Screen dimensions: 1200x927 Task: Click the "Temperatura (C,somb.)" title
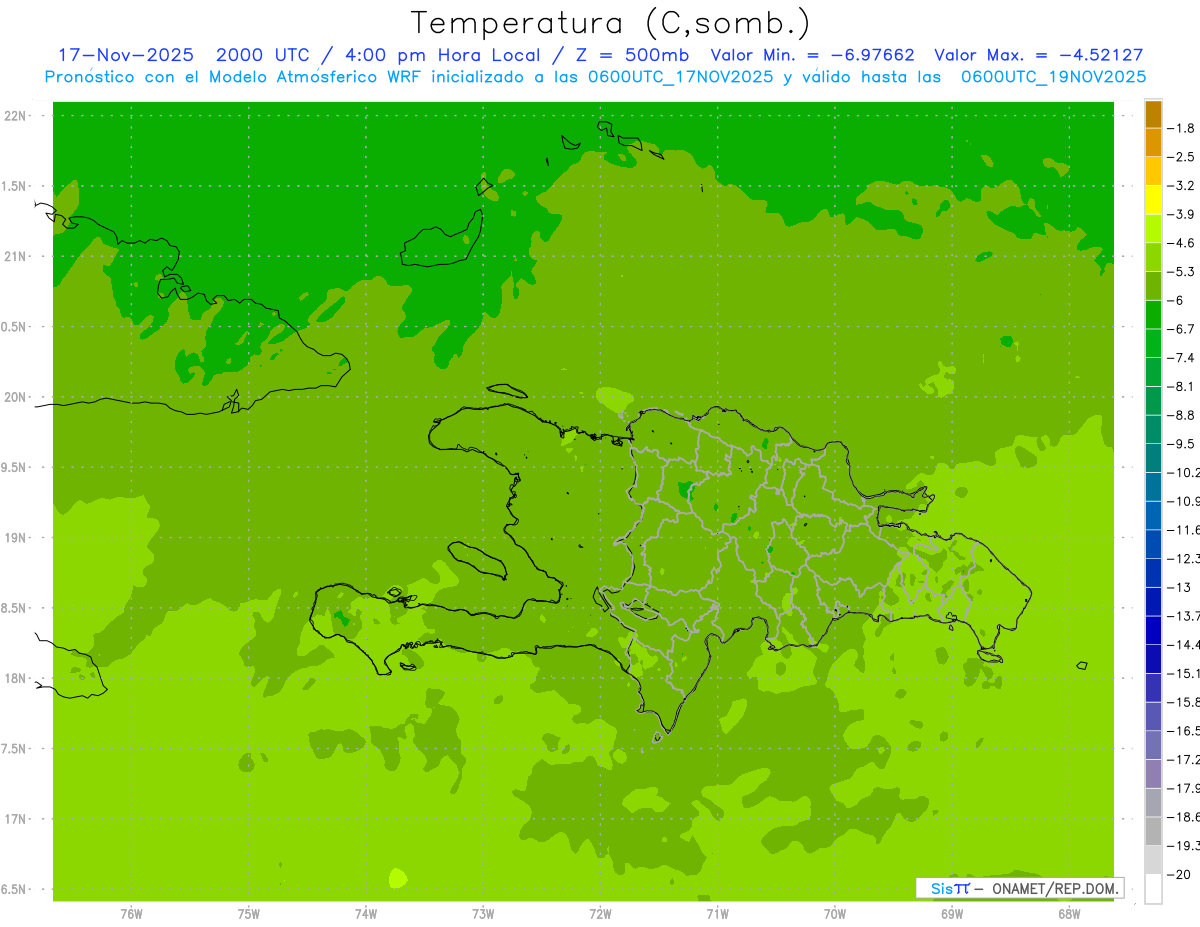pos(610,23)
